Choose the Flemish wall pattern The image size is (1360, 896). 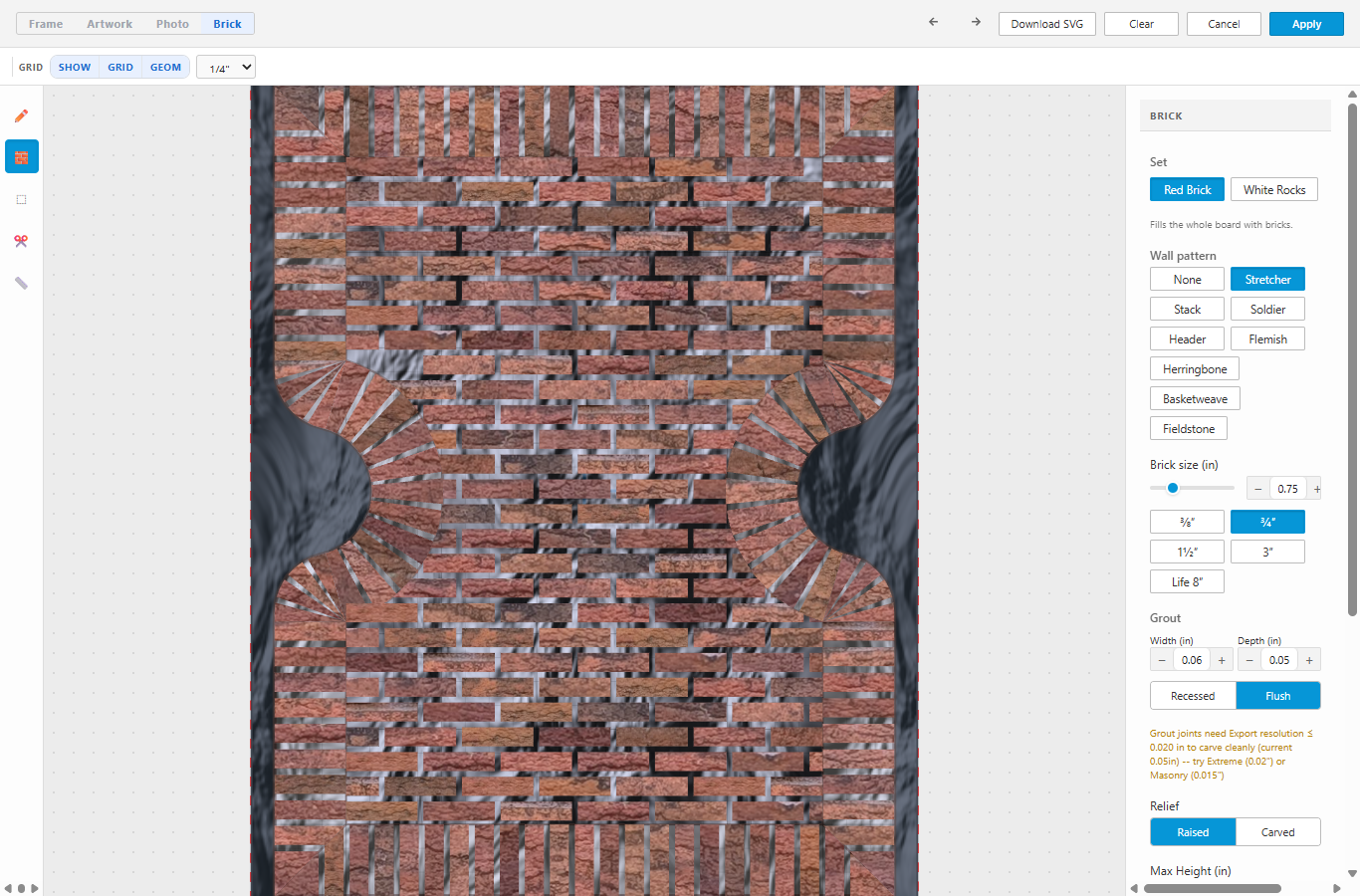pos(1267,338)
